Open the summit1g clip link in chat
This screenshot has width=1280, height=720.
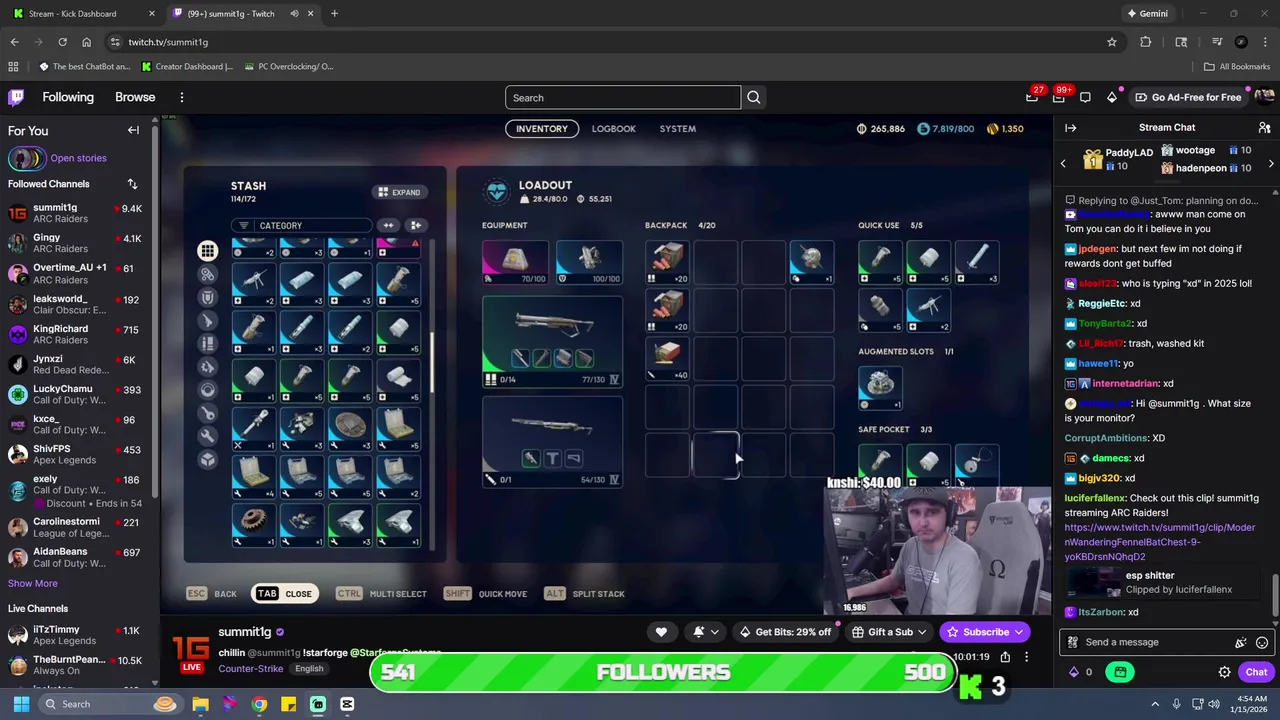click(1160, 542)
